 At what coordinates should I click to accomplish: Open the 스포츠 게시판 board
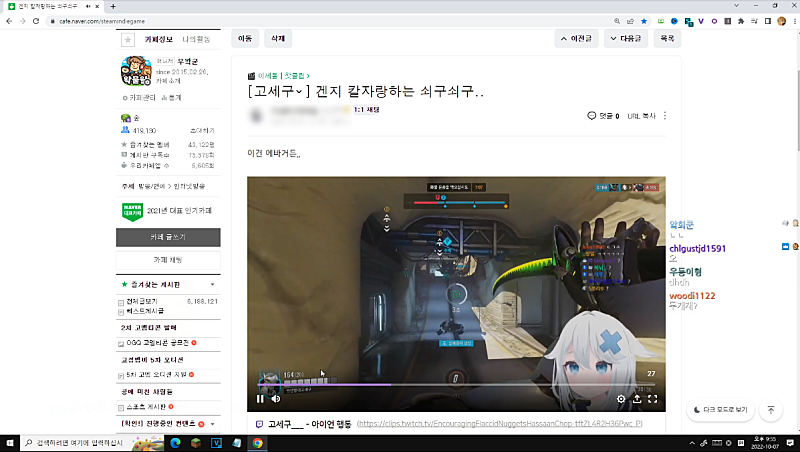(146, 407)
